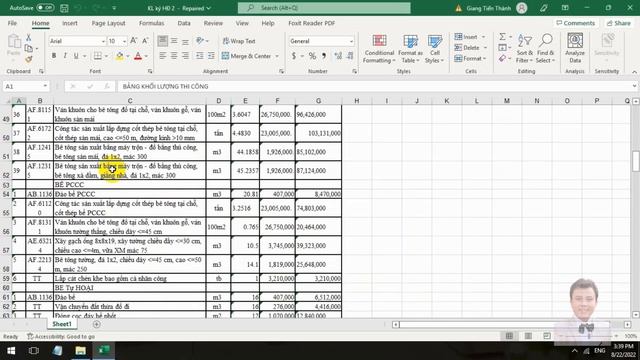This screenshot has width=640, height=360.
Task: Open Sort & Filter menu
Action: tap(524, 49)
